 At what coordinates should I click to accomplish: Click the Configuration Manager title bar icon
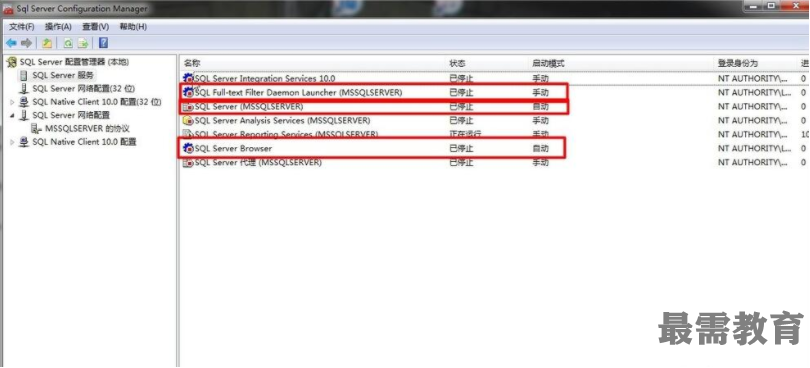pyautogui.click(x=8, y=9)
